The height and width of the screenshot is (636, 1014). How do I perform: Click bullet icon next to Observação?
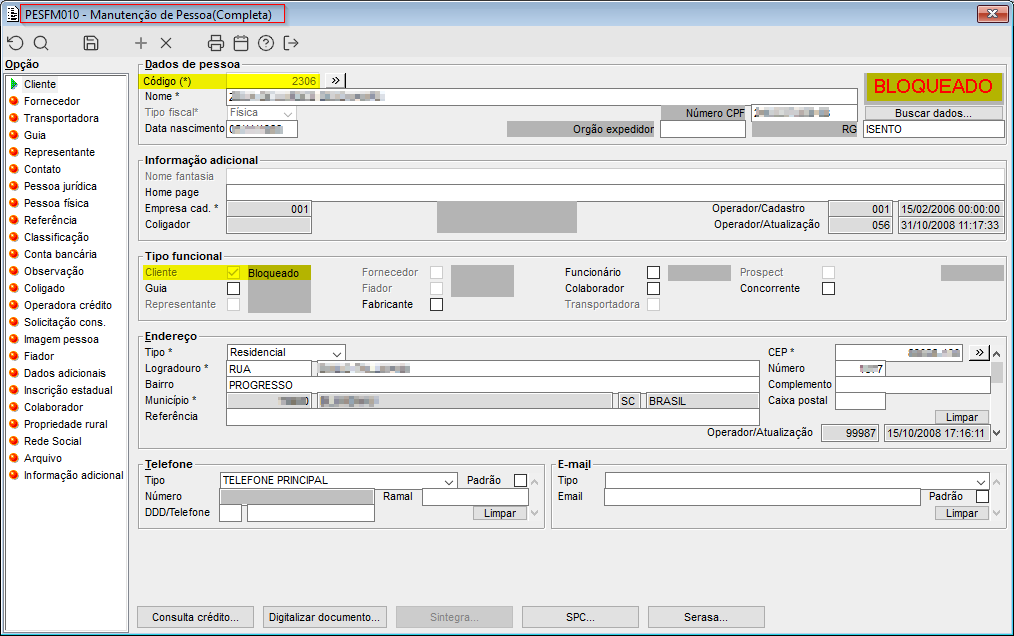[x=14, y=270]
